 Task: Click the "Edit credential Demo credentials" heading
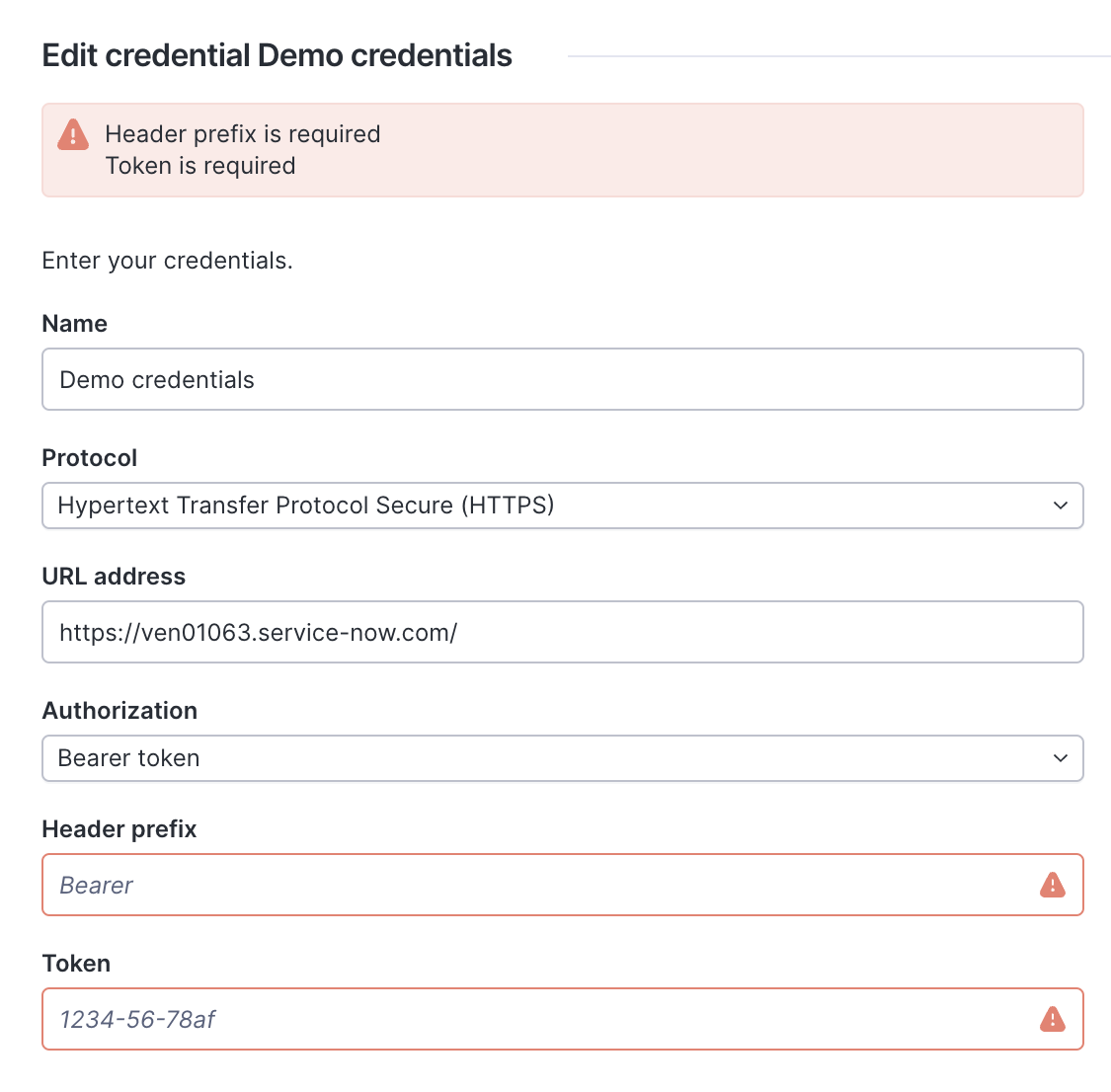[278, 55]
